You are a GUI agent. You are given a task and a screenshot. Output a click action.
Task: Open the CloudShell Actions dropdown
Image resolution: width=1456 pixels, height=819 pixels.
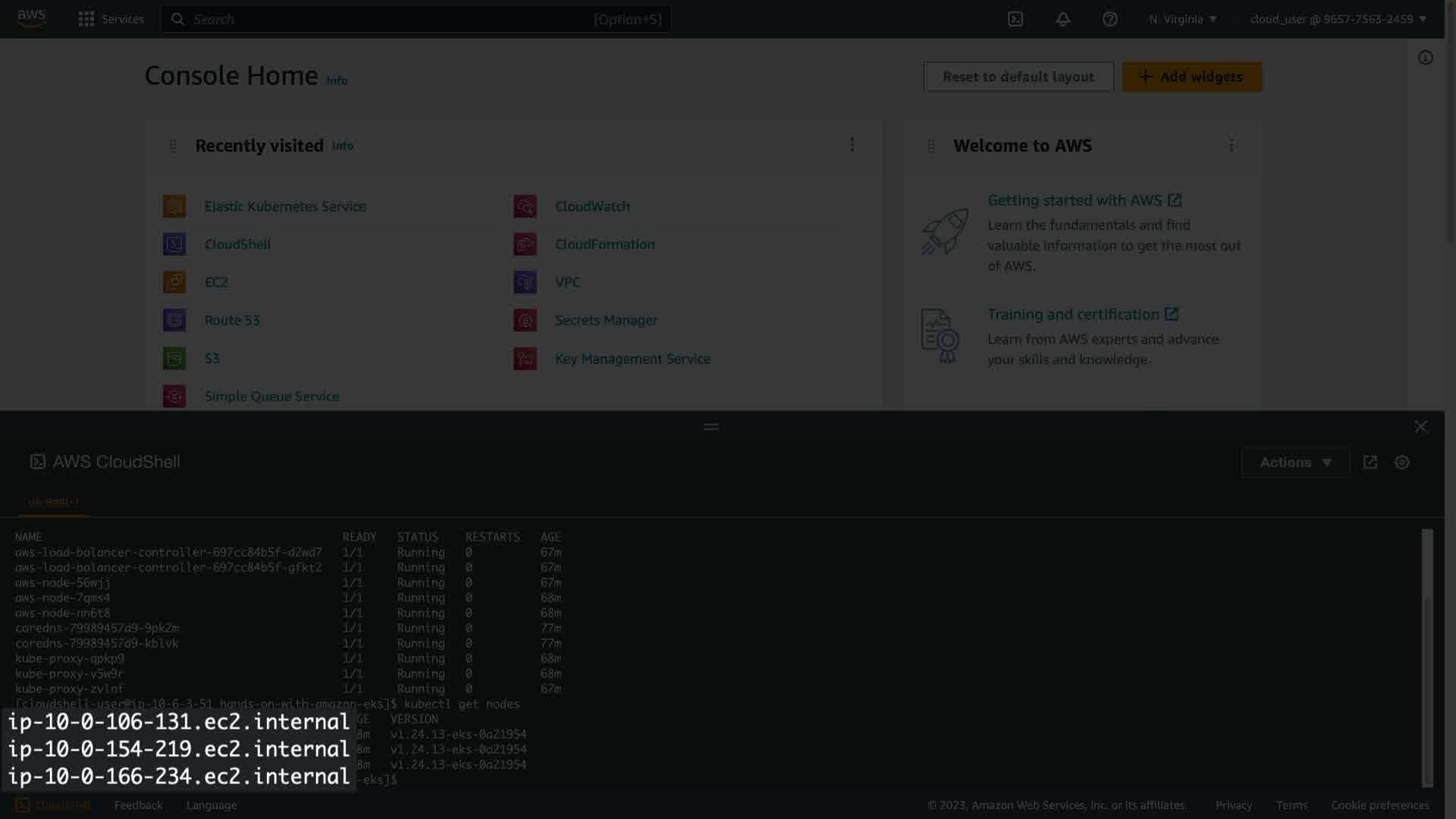pyautogui.click(x=1294, y=462)
